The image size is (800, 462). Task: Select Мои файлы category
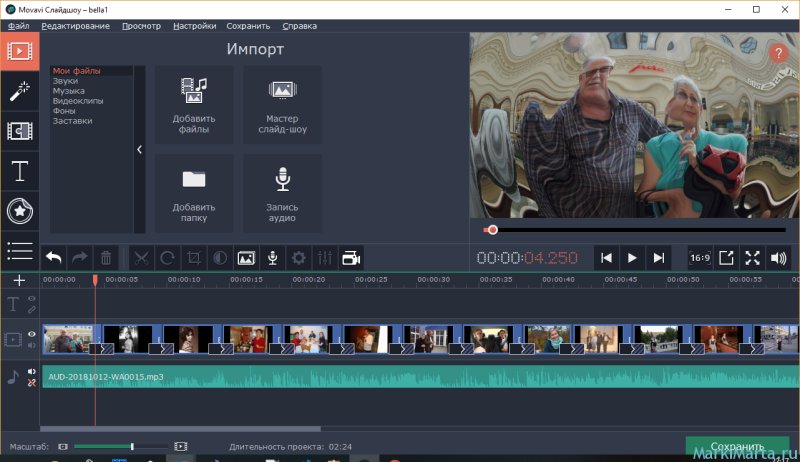click(x=77, y=71)
